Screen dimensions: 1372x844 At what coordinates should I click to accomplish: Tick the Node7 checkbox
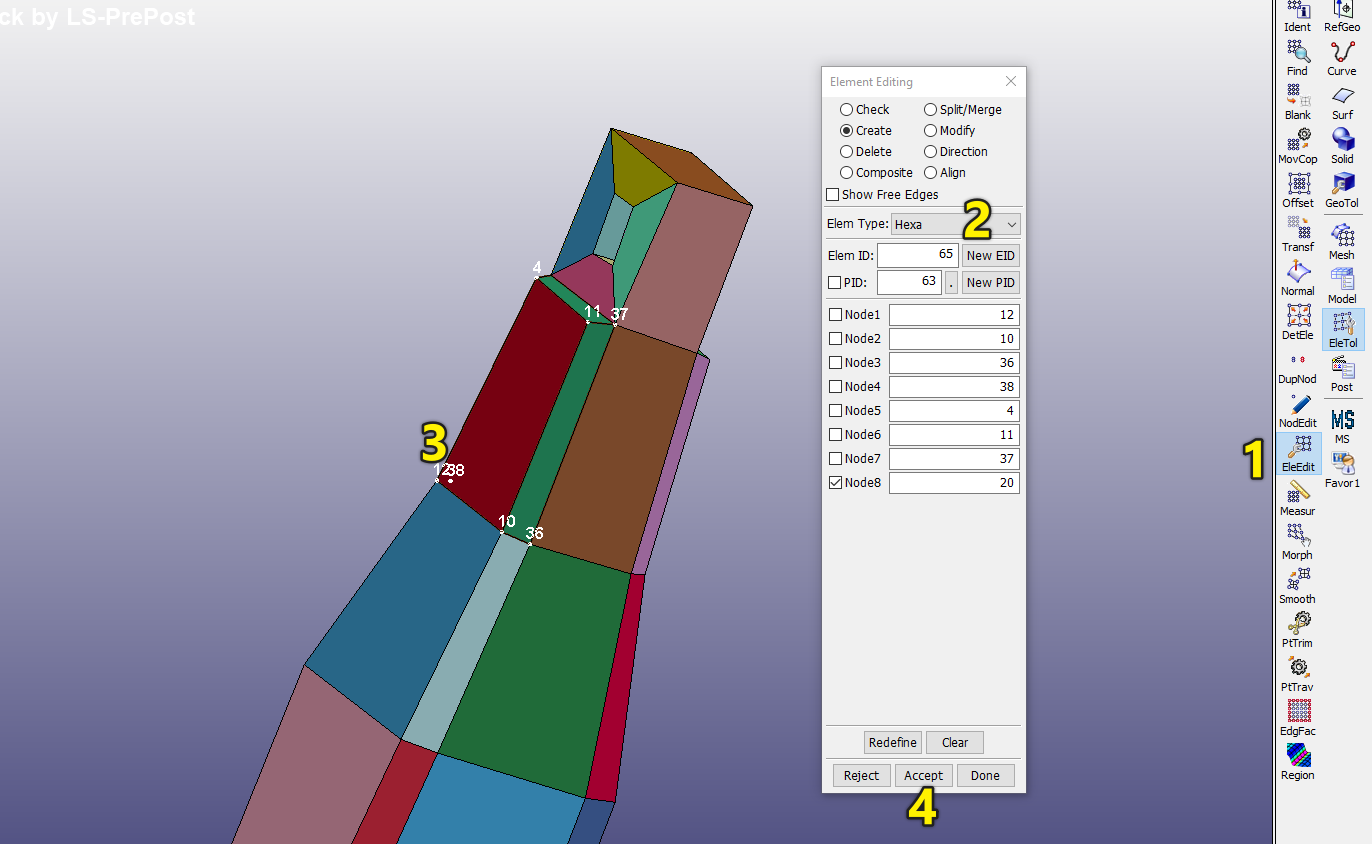coord(835,459)
